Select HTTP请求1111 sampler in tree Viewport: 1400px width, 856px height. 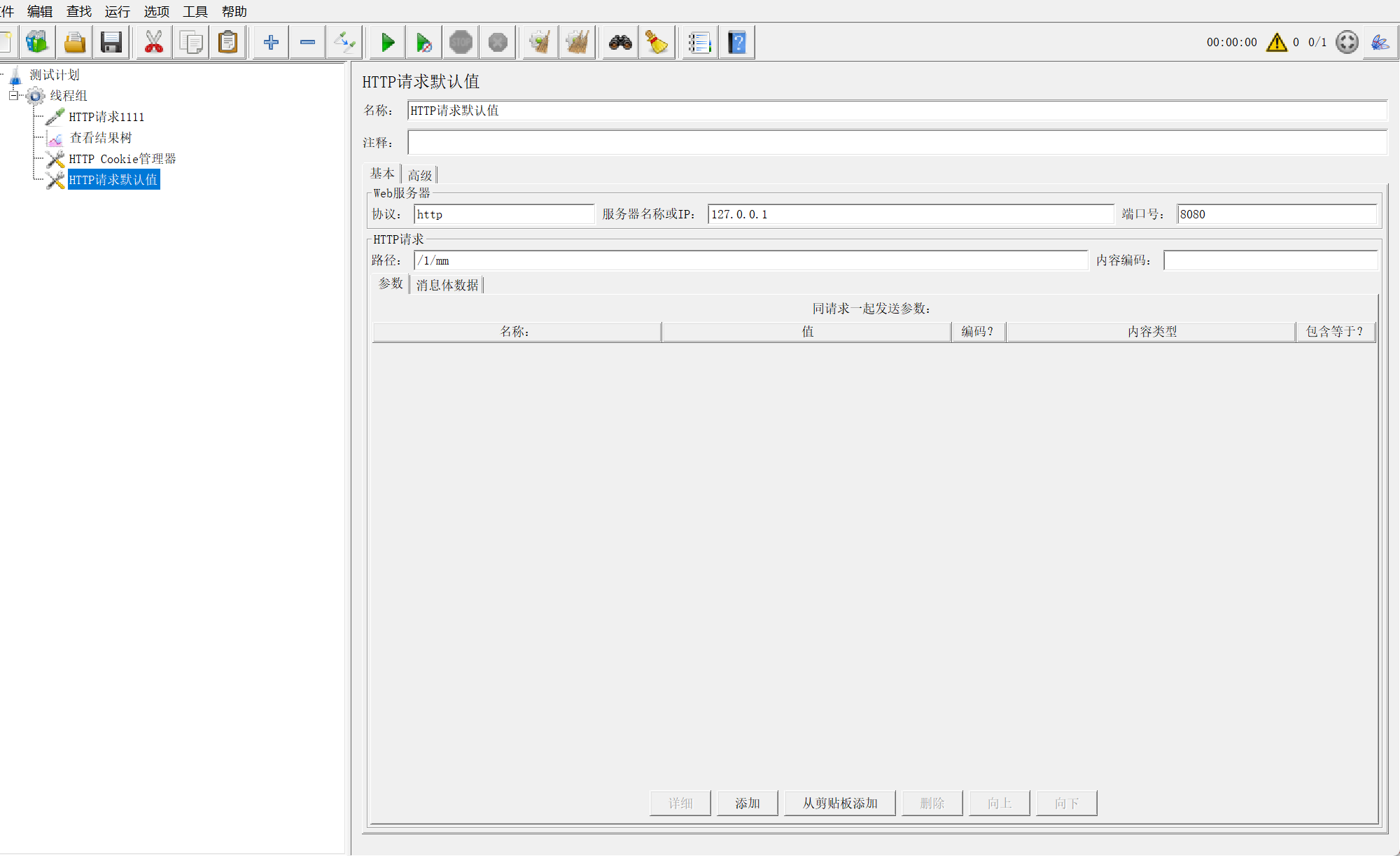pyautogui.click(x=106, y=117)
